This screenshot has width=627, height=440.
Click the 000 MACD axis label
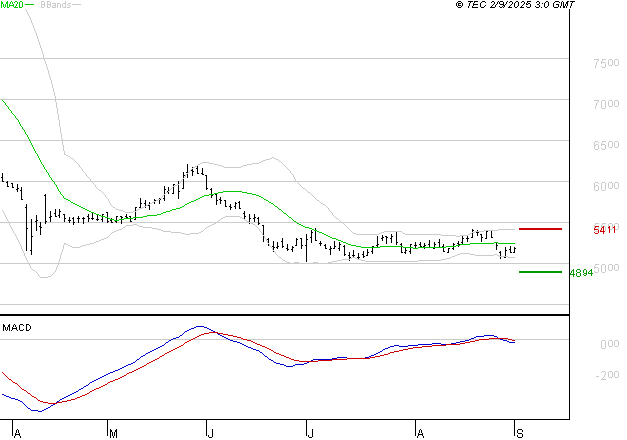tap(608, 344)
